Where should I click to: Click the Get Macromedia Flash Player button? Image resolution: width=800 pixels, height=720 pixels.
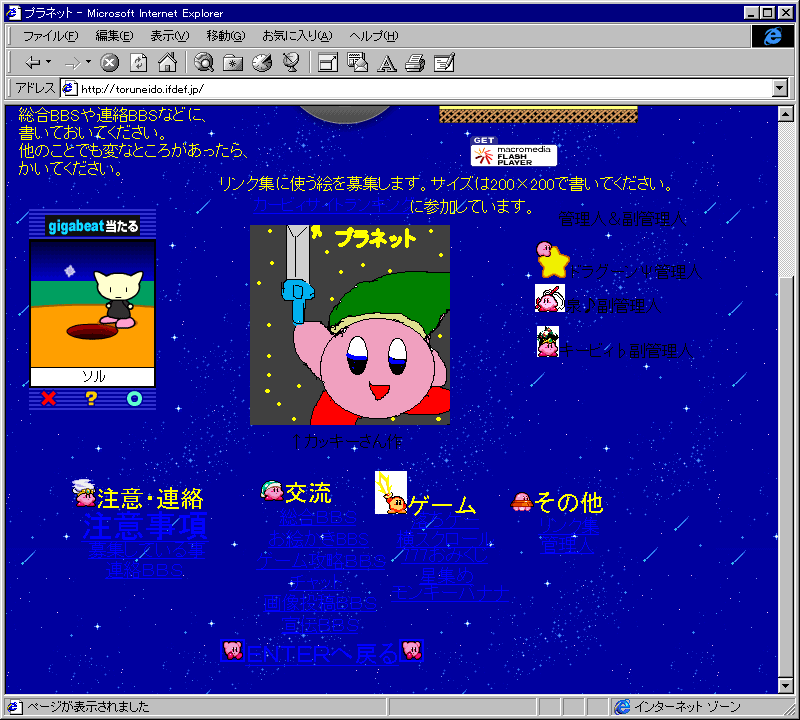(x=514, y=152)
